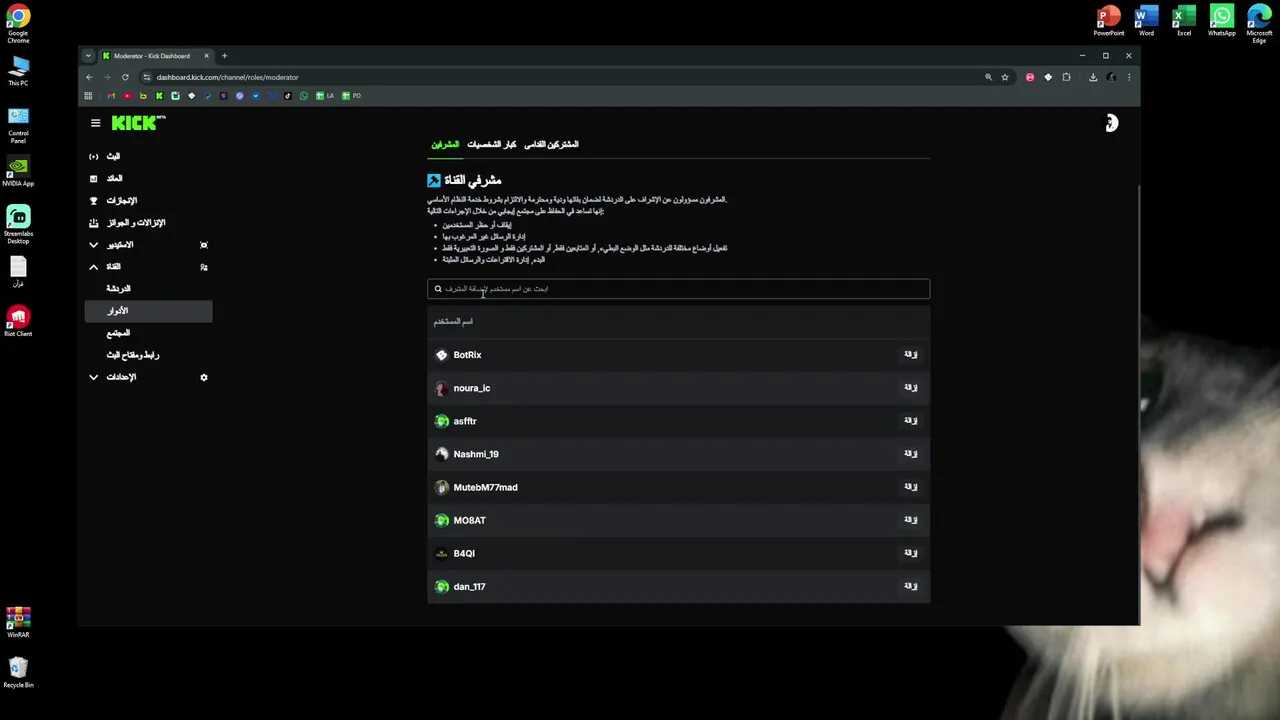Open the Kick hamburger menu

95,123
